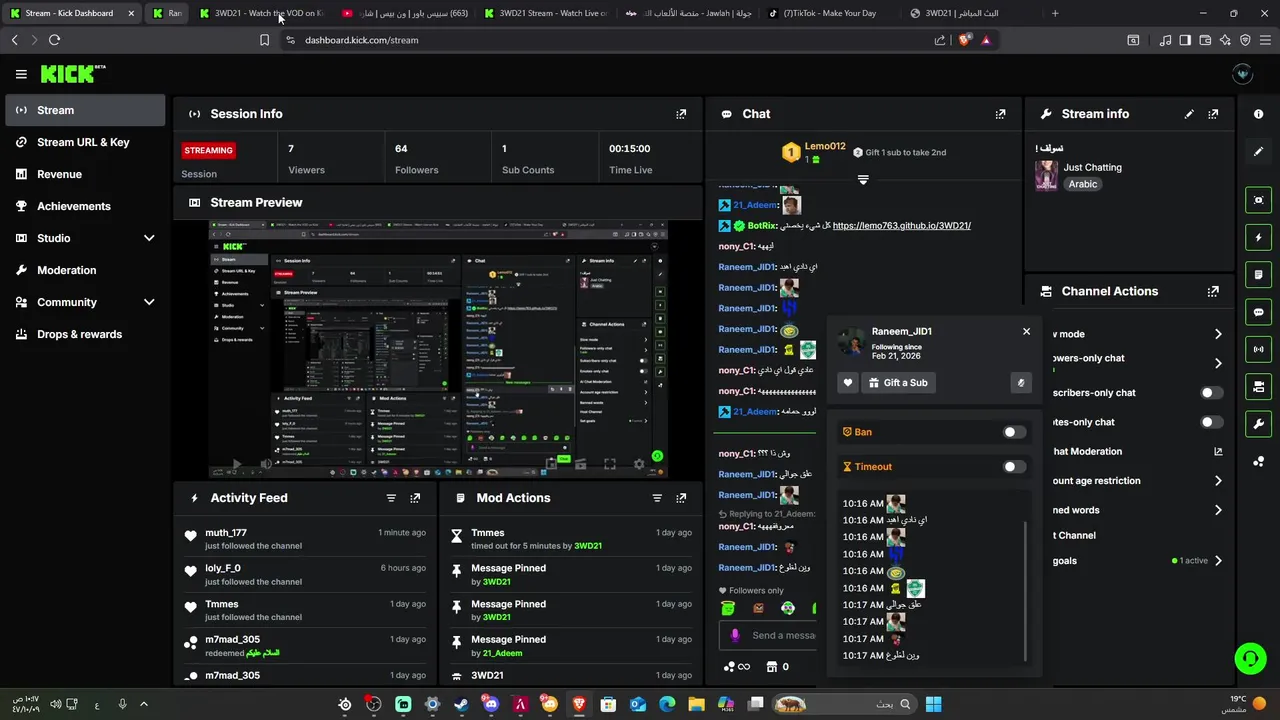Open Achievements in the sidebar

85,206
